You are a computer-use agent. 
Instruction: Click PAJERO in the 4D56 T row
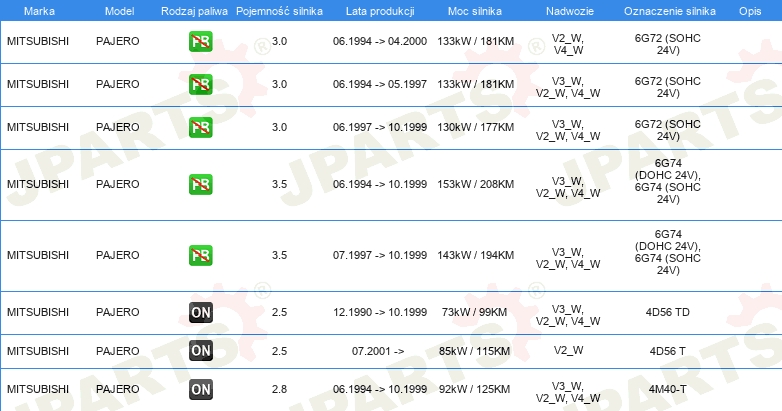(x=118, y=351)
